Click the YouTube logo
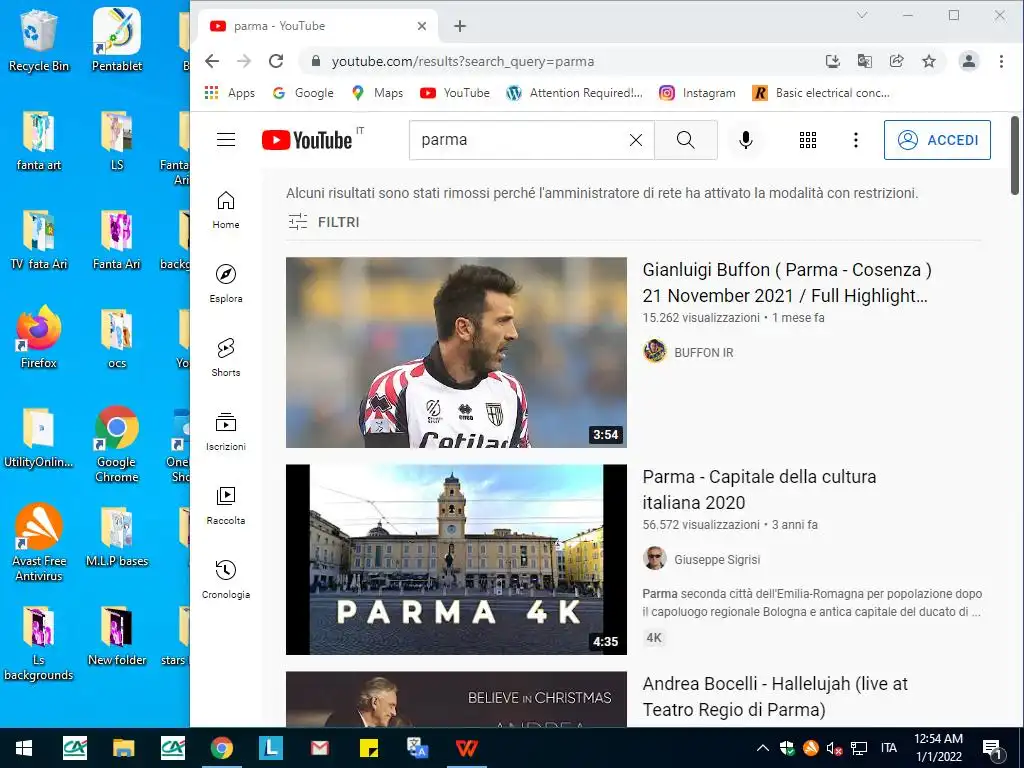The height and width of the screenshot is (768, 1024). tap(307, 140)
